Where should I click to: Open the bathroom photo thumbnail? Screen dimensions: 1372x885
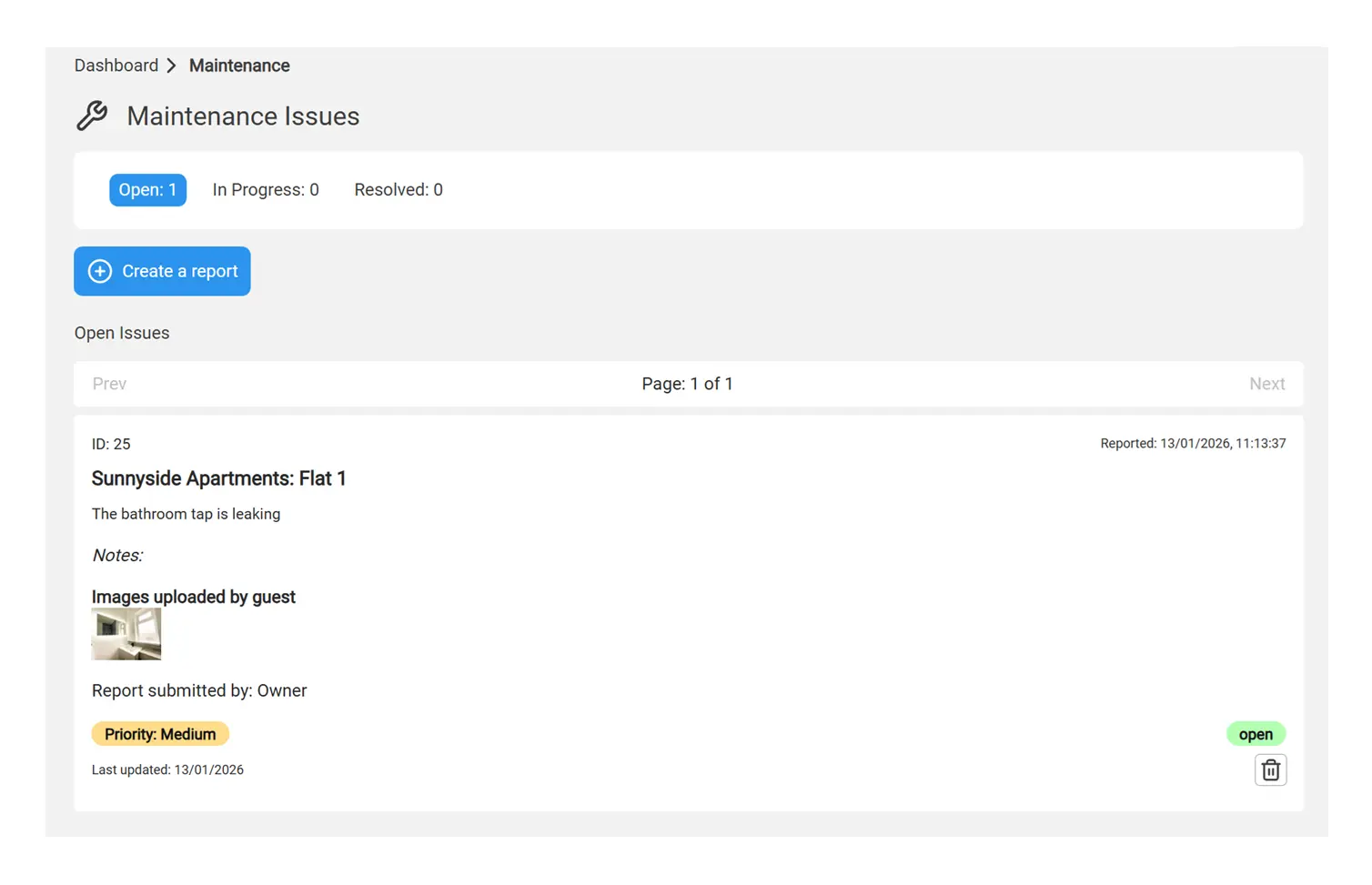tap(126, 633)
